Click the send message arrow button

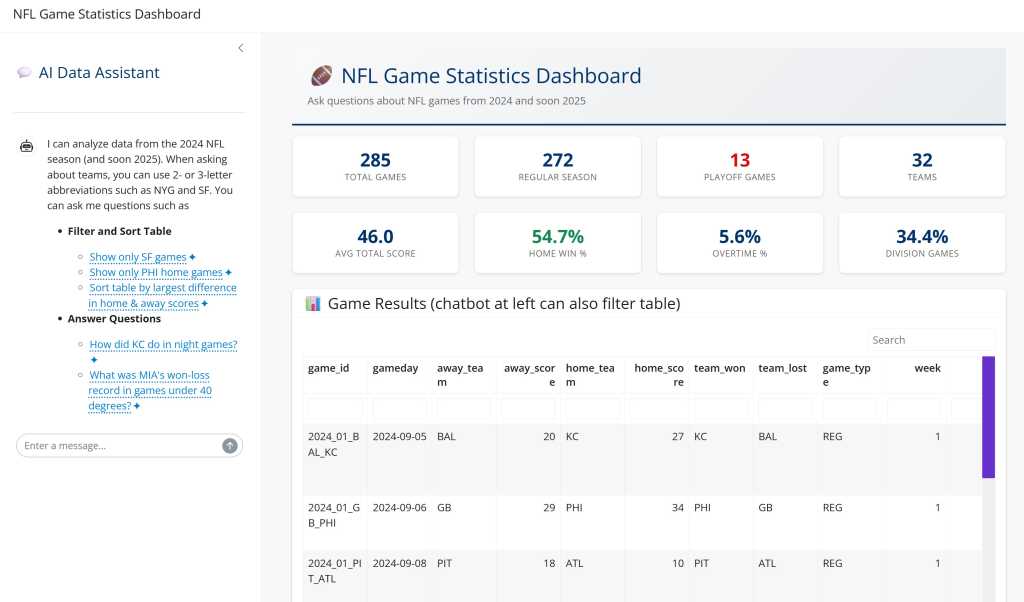pyautogui.click(x=230, y=446)
